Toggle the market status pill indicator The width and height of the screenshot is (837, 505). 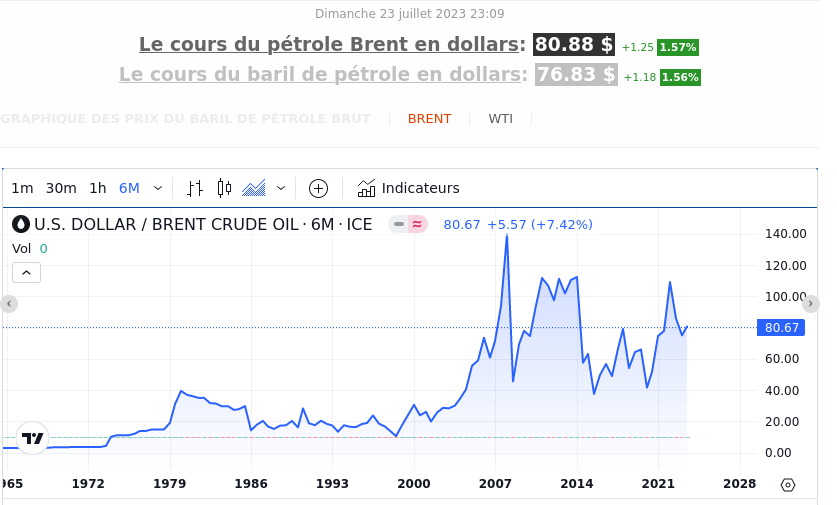(x=410, y=225)
